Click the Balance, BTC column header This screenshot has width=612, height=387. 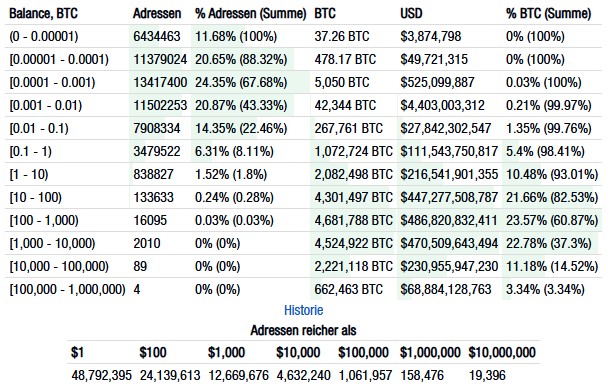pyautogui.click(x=43, y=14)
